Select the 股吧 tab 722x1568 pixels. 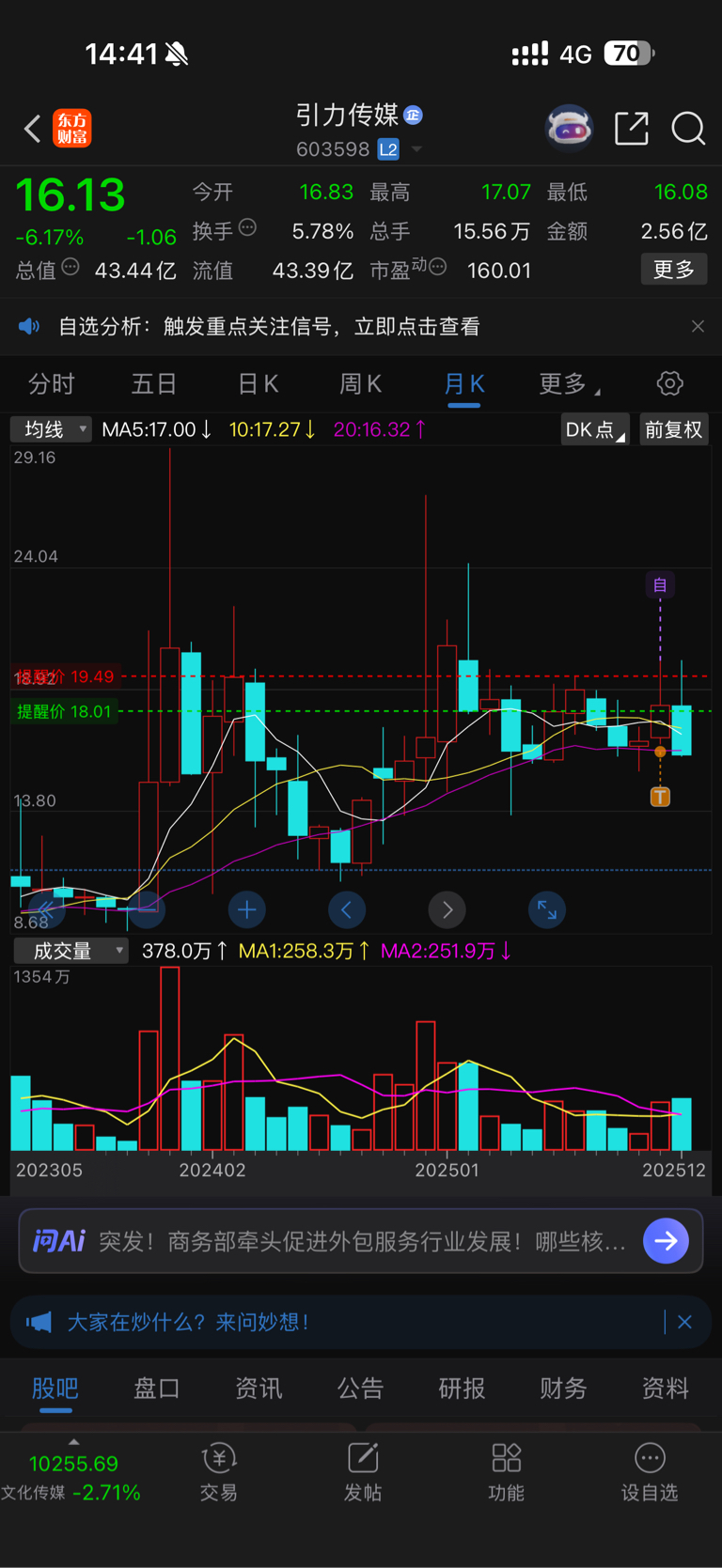coord(55,1389)
